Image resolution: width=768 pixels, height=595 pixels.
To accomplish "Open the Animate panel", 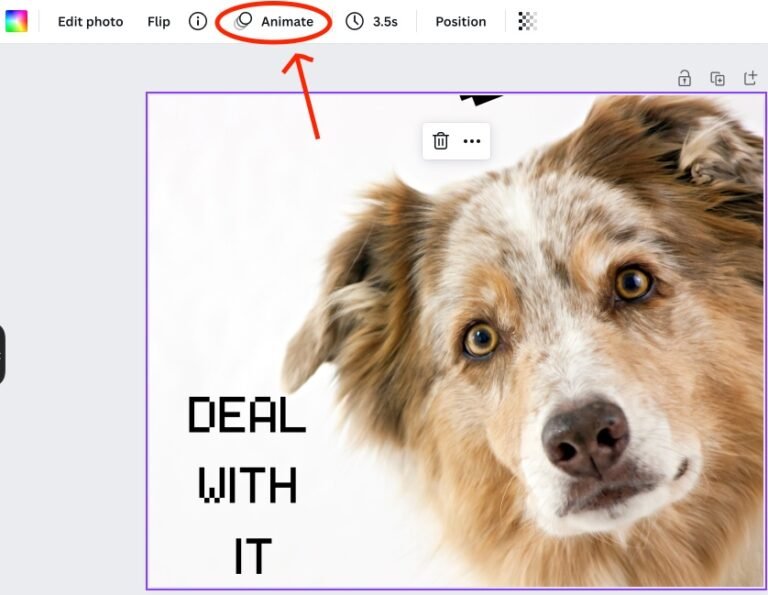I will click(274, 22).
